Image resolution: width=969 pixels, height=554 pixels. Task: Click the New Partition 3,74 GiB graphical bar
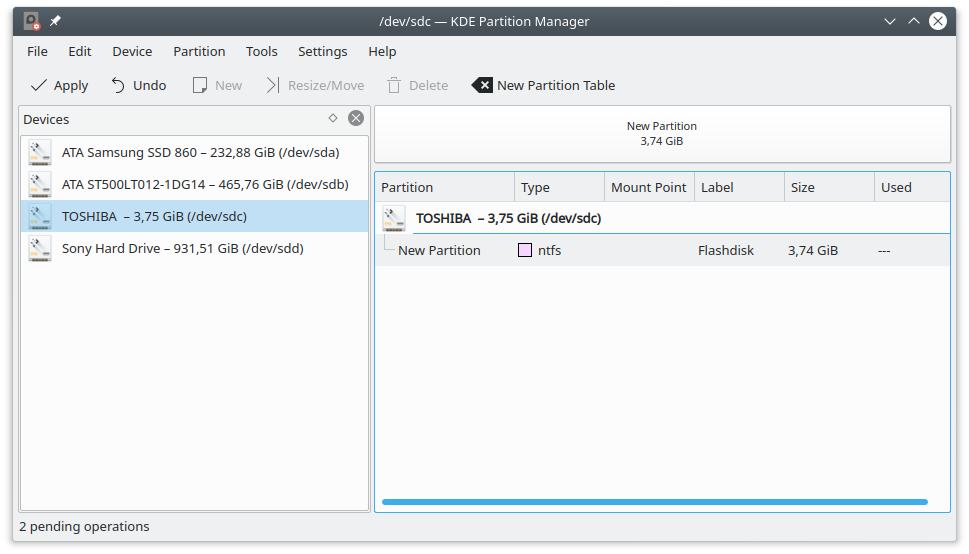[x=661, y=134]
